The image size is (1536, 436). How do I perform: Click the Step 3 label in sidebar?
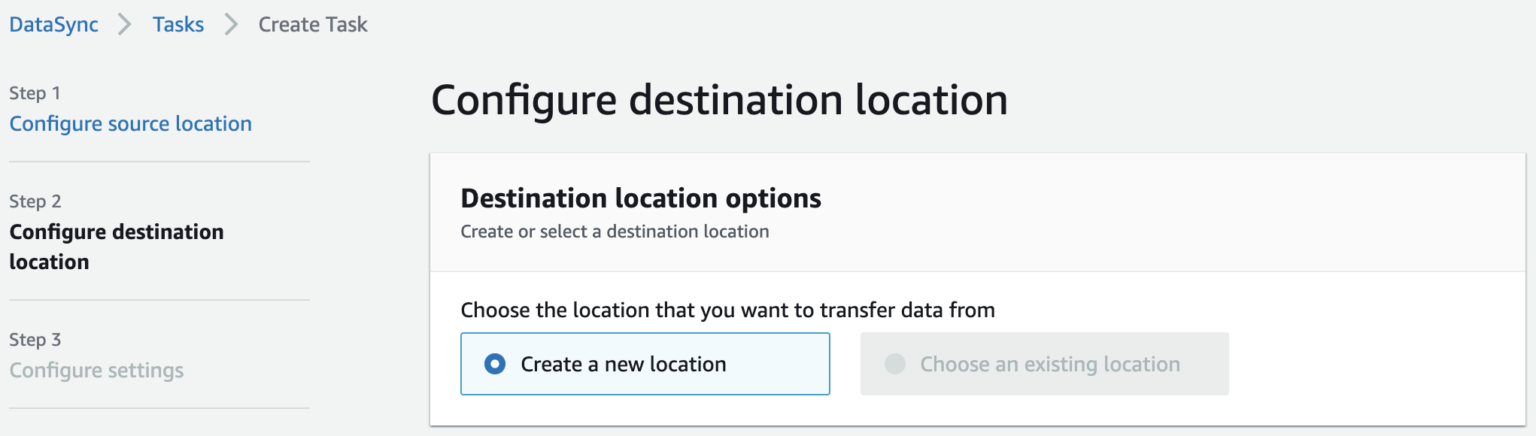35,340
